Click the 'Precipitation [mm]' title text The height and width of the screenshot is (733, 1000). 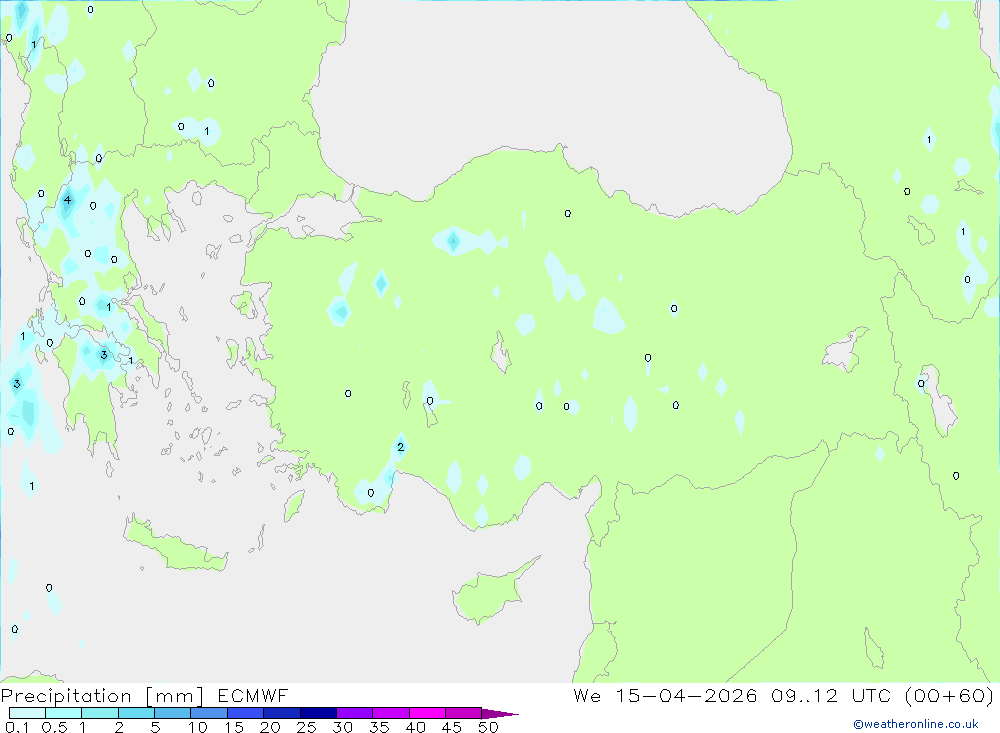102,696
